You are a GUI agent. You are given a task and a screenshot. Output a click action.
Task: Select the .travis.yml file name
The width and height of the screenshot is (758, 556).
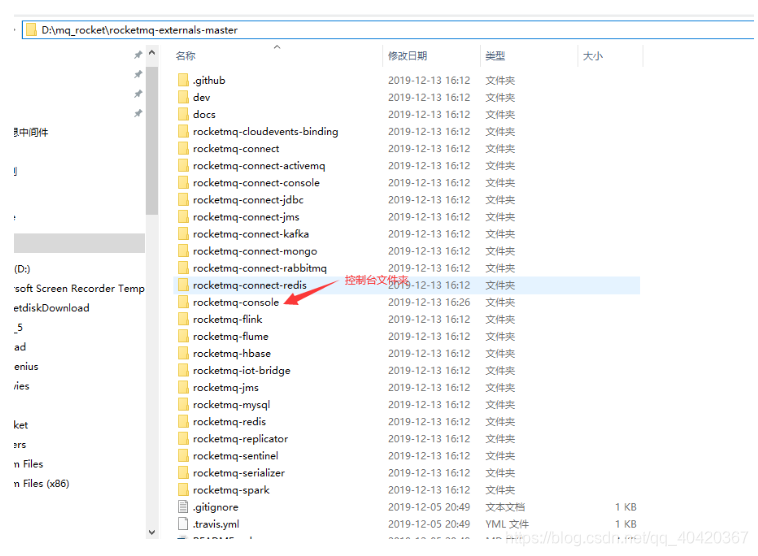coord(216,524)
